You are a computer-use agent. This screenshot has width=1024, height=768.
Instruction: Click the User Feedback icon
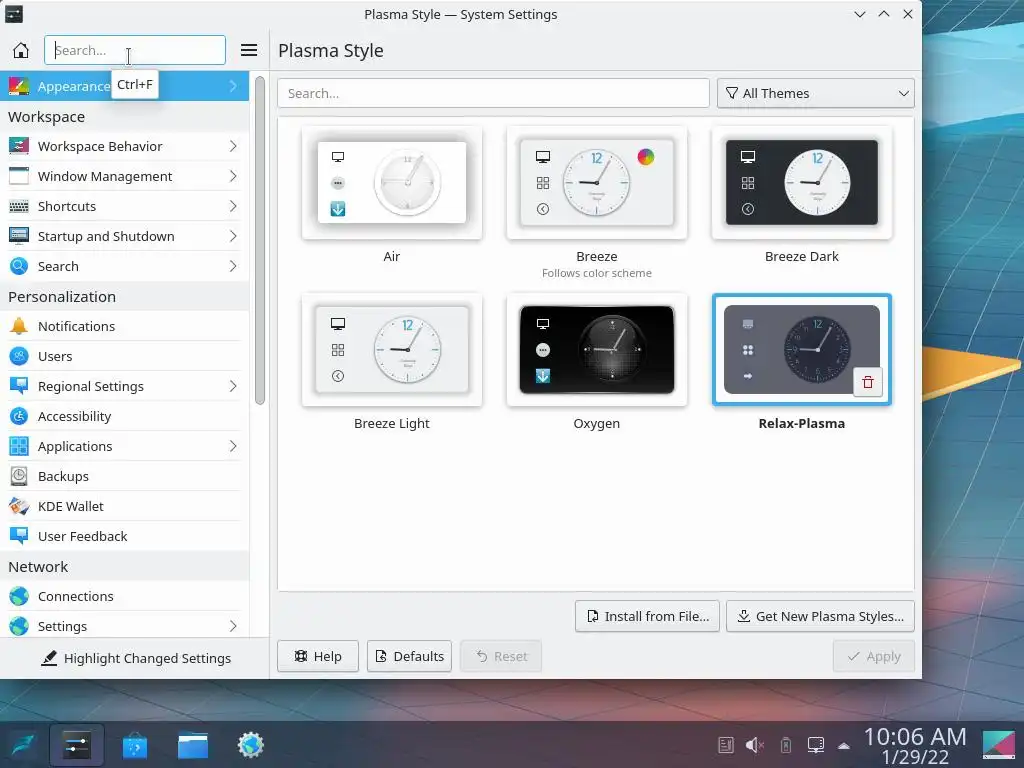pos(19,536)
